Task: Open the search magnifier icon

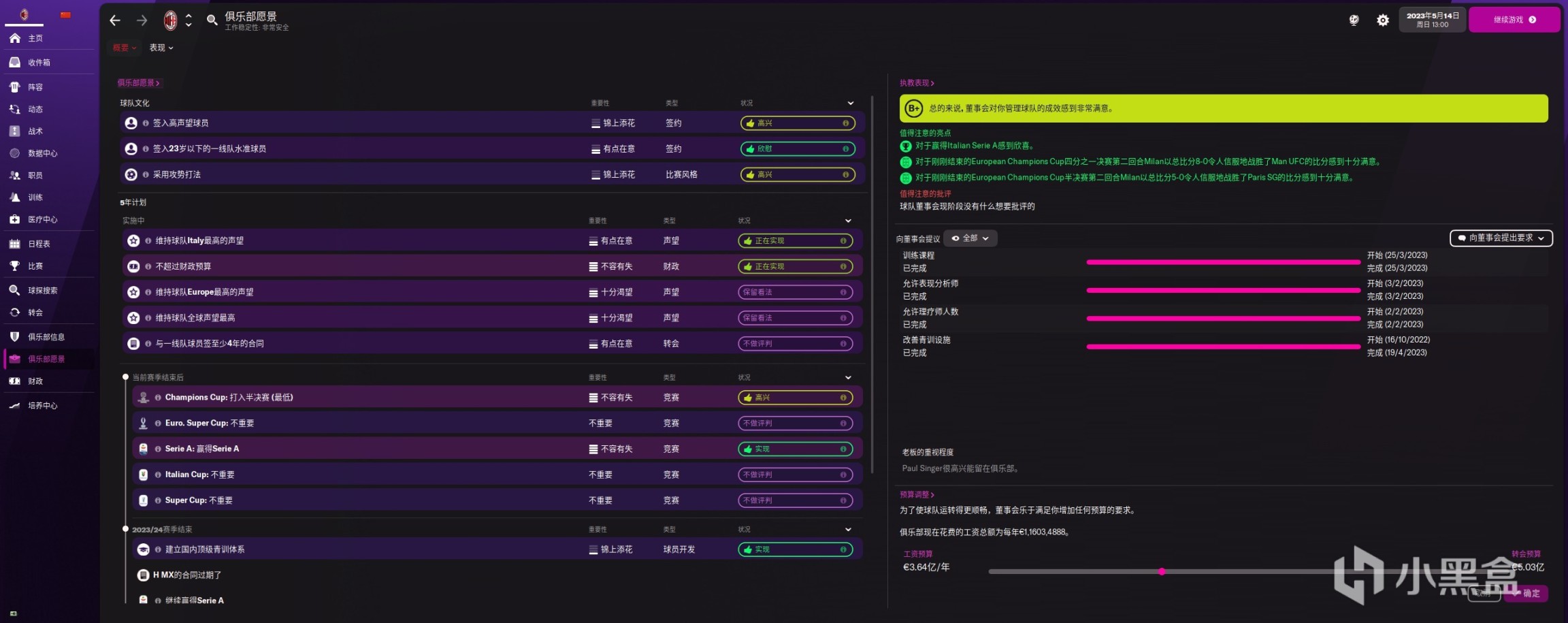Action: click(212, 20)
